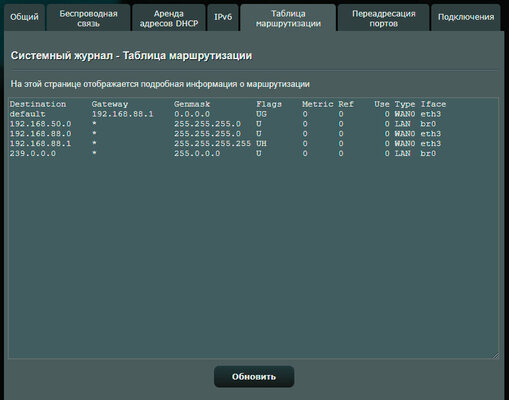Image resolution: width=509 pixels, height=400 pixels.
Task: Click the 255.255.255.255 genmask value
Action: click(x=212, y=144)
